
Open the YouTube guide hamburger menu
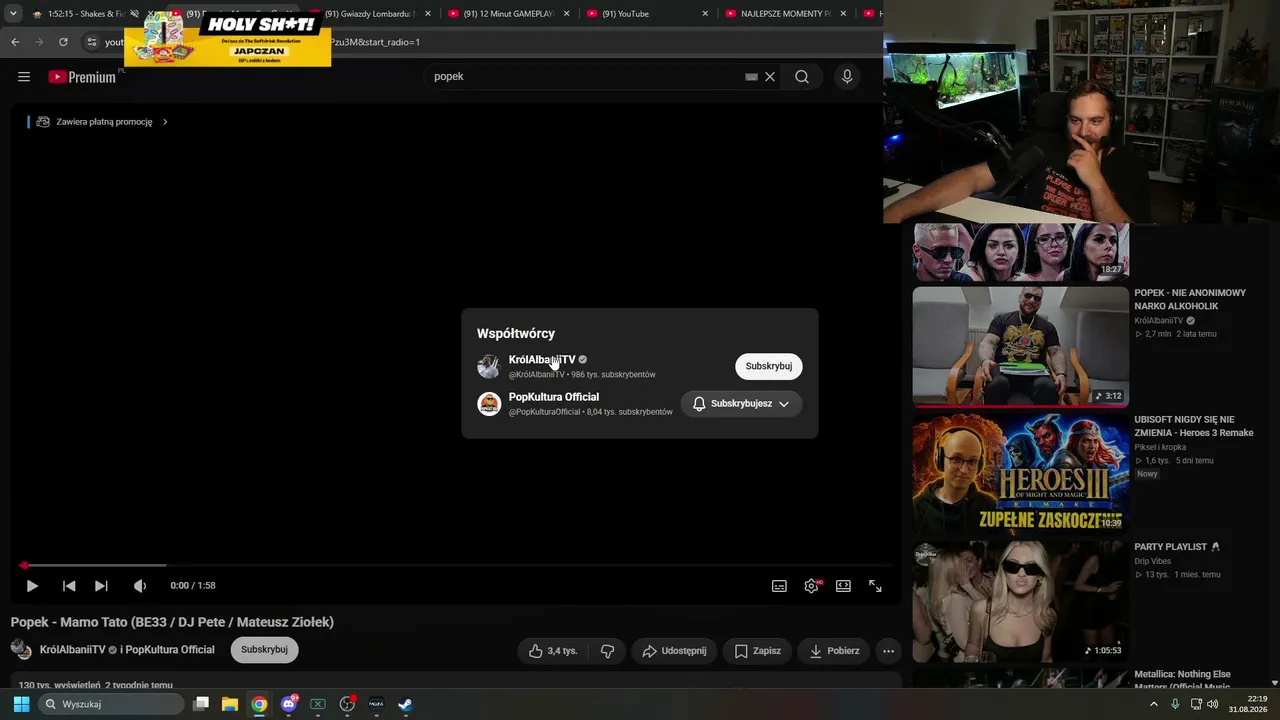[x=24, y=77]
